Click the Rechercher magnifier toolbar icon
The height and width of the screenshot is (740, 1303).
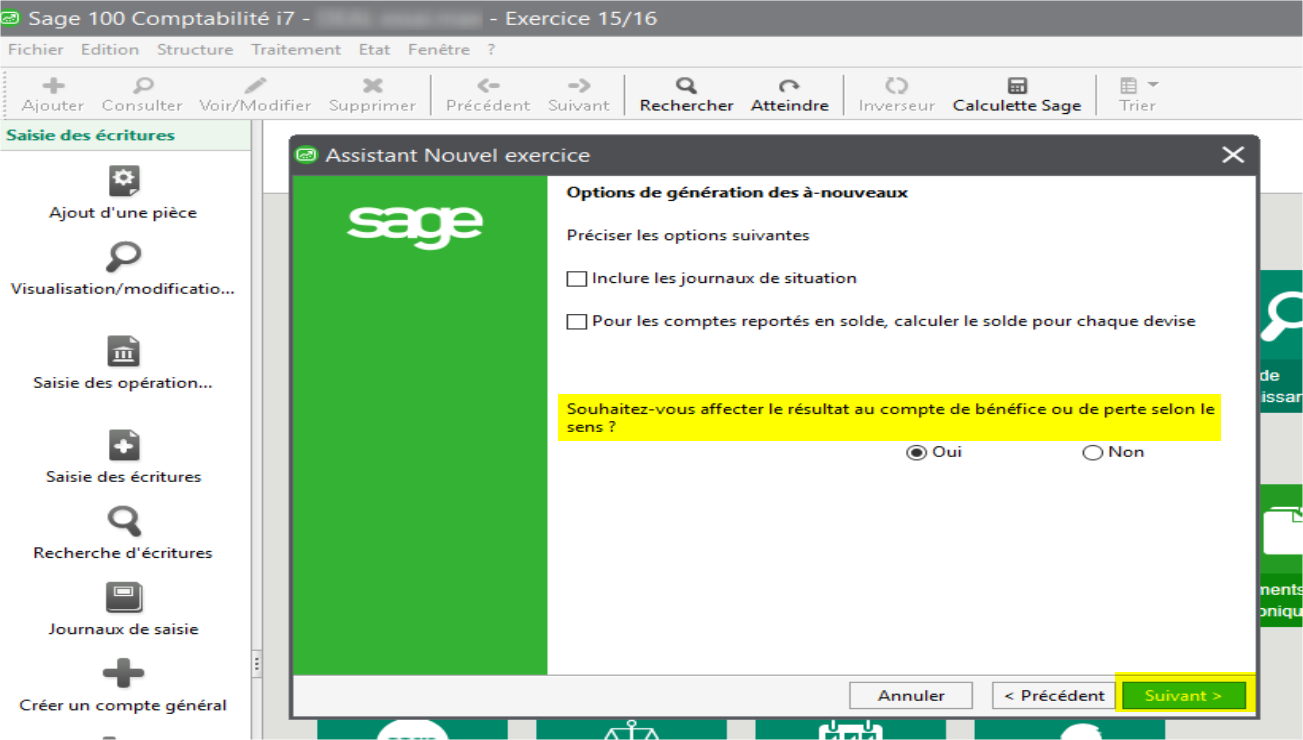tap(686, 86)
